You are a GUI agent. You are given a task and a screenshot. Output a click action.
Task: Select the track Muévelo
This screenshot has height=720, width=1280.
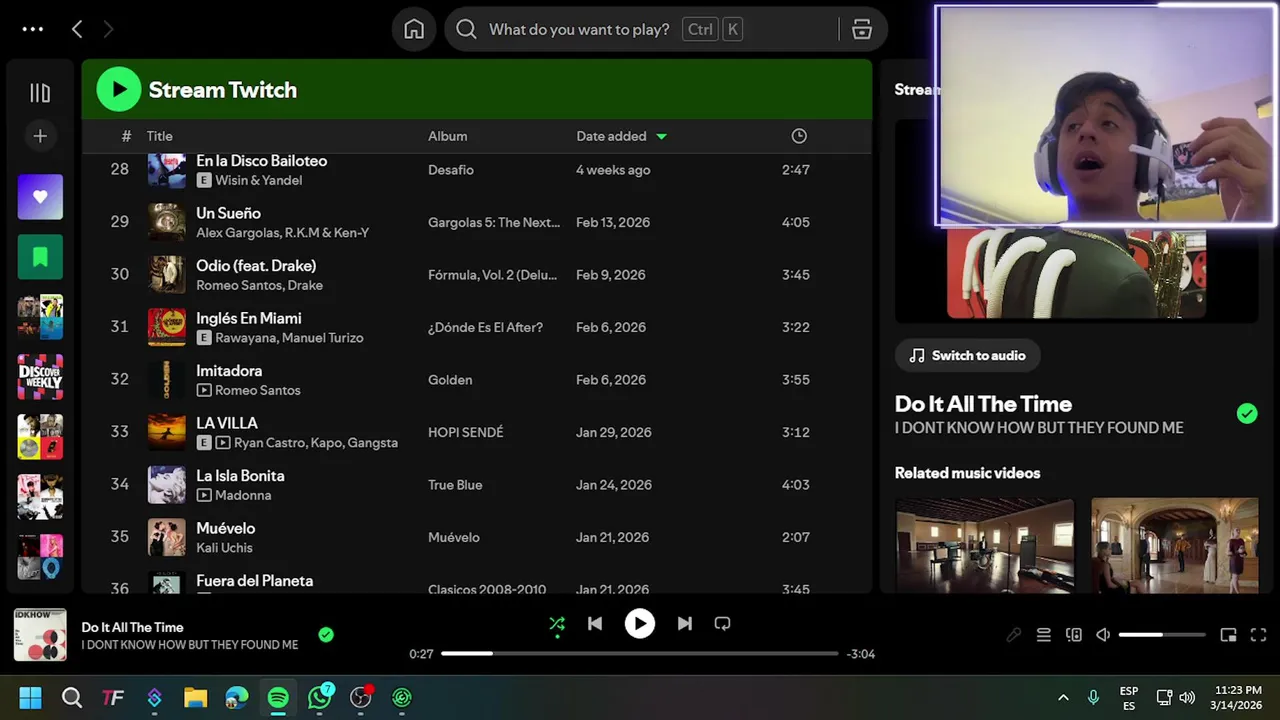(x=225, y=528)
